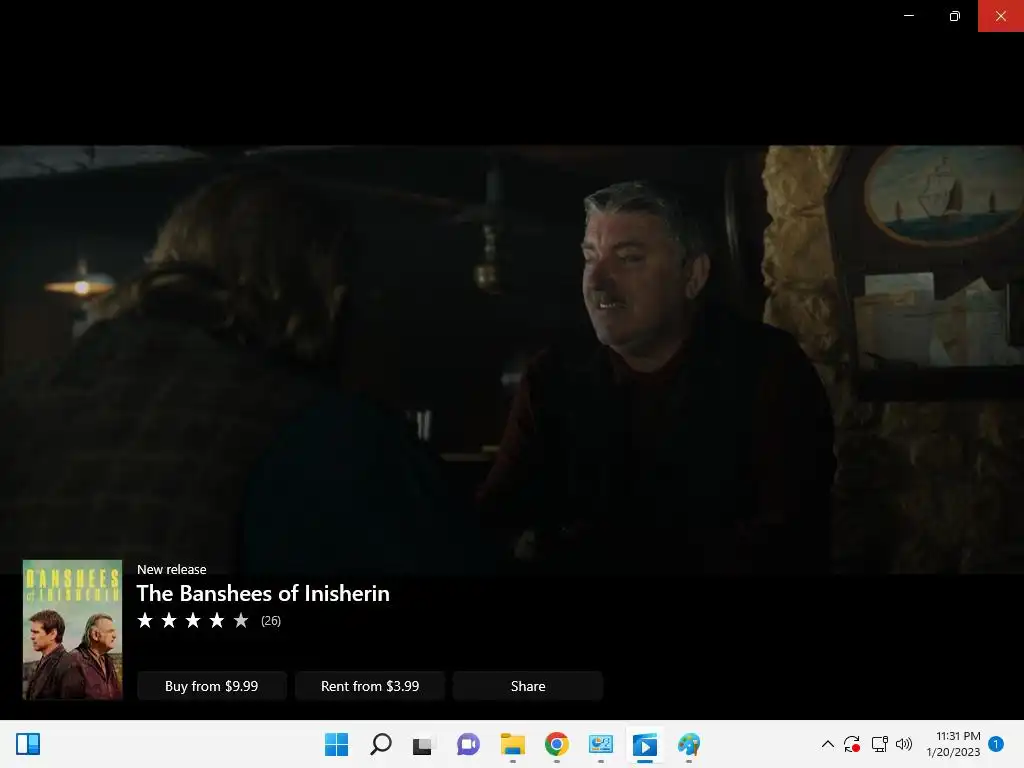Open the Control Panel taskbar icon
This screenshot has width=1024, height=768.
tap(601, 744)
